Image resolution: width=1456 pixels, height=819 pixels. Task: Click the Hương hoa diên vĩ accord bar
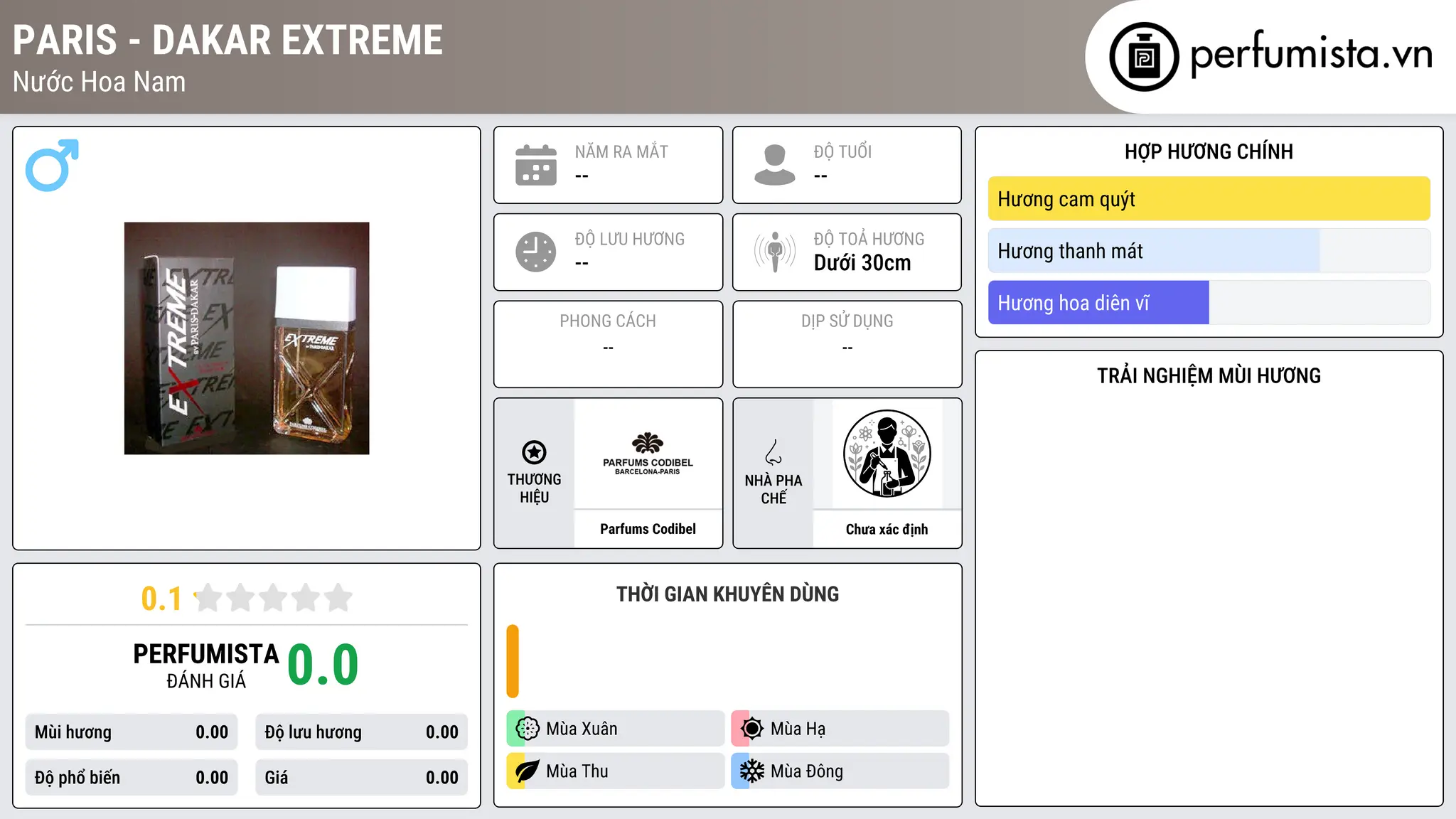click(x=1209, y=303)
